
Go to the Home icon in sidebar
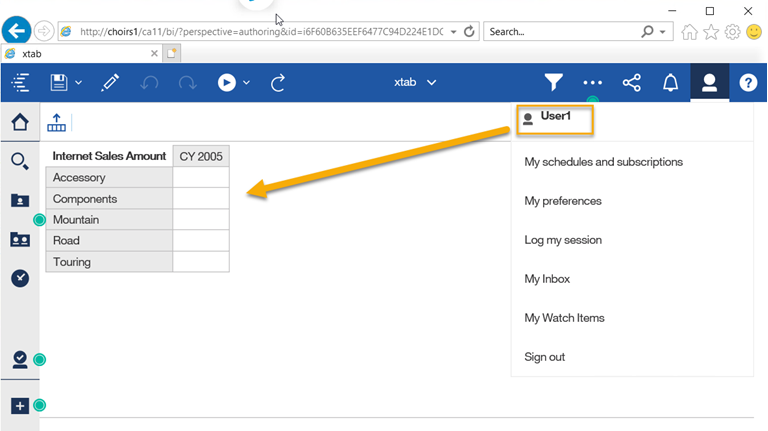[x=20, y=122]
